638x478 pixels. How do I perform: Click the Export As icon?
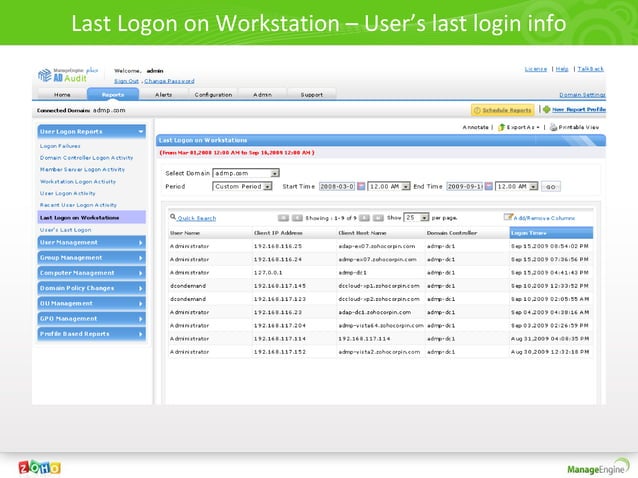(501, 128)
